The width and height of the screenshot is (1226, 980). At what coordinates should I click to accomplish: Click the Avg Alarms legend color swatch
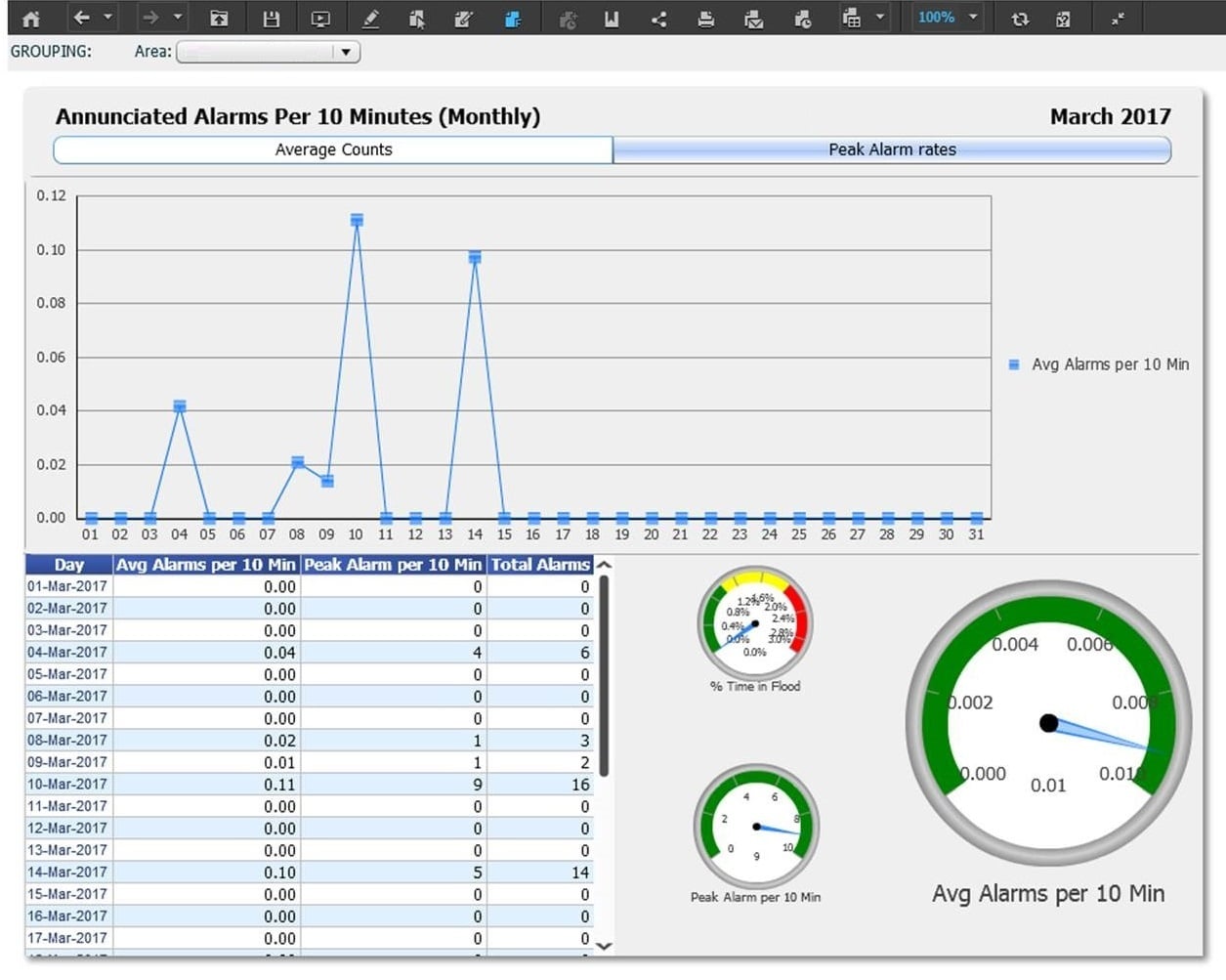pos(1014,364)
